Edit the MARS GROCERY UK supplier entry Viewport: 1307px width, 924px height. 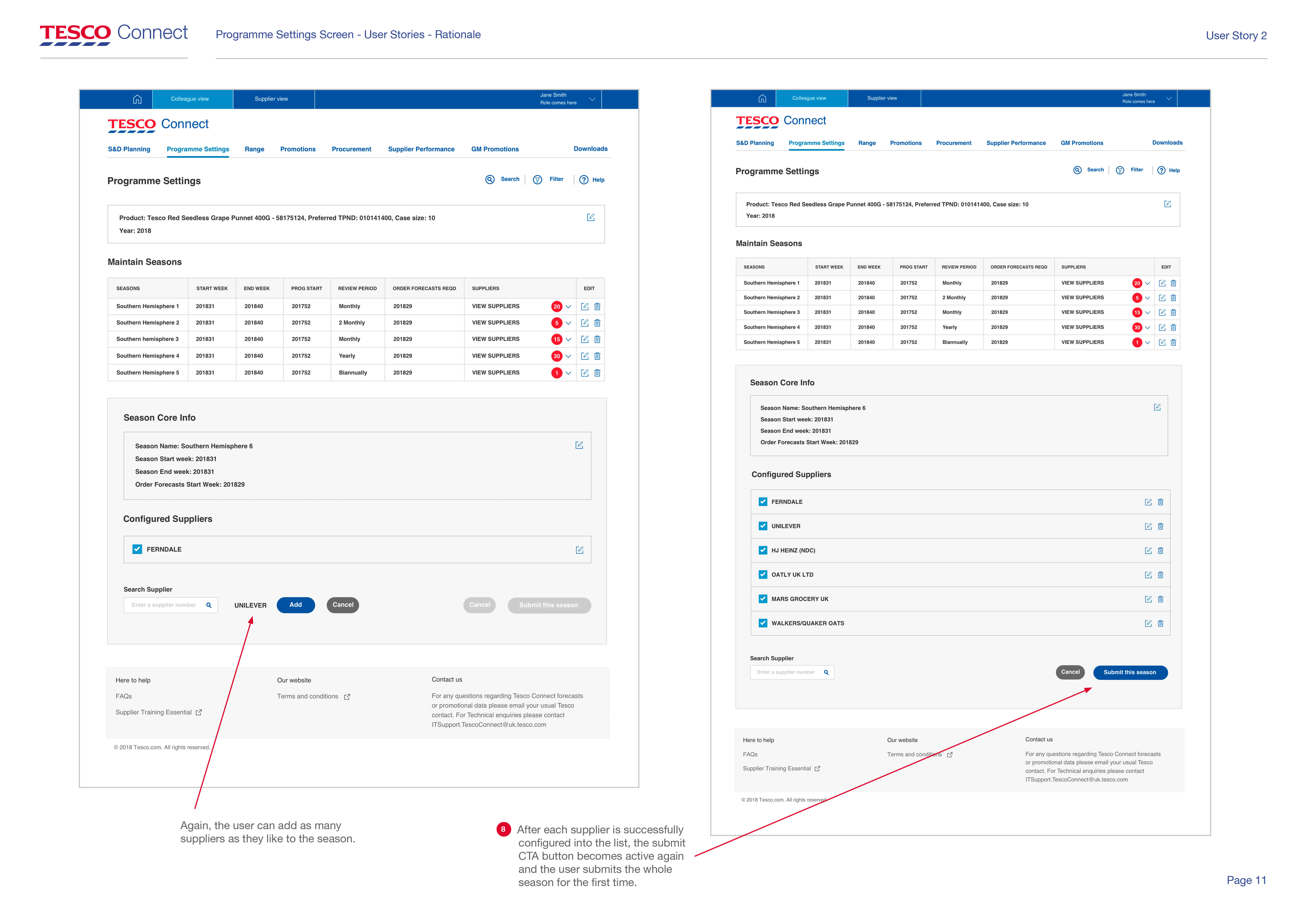point(1148,599)
